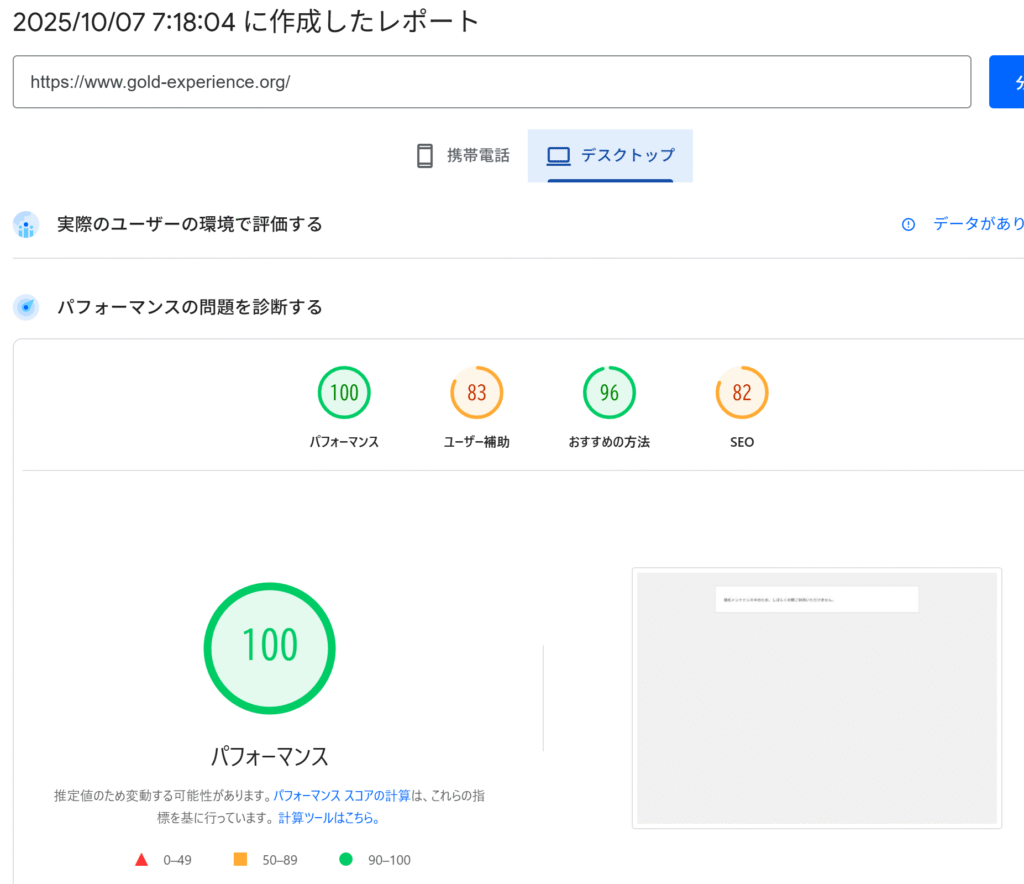Click the パフォーマンスの問題を診断する heading
Screen dimensions: 1024x884
(x=190, y=307)
